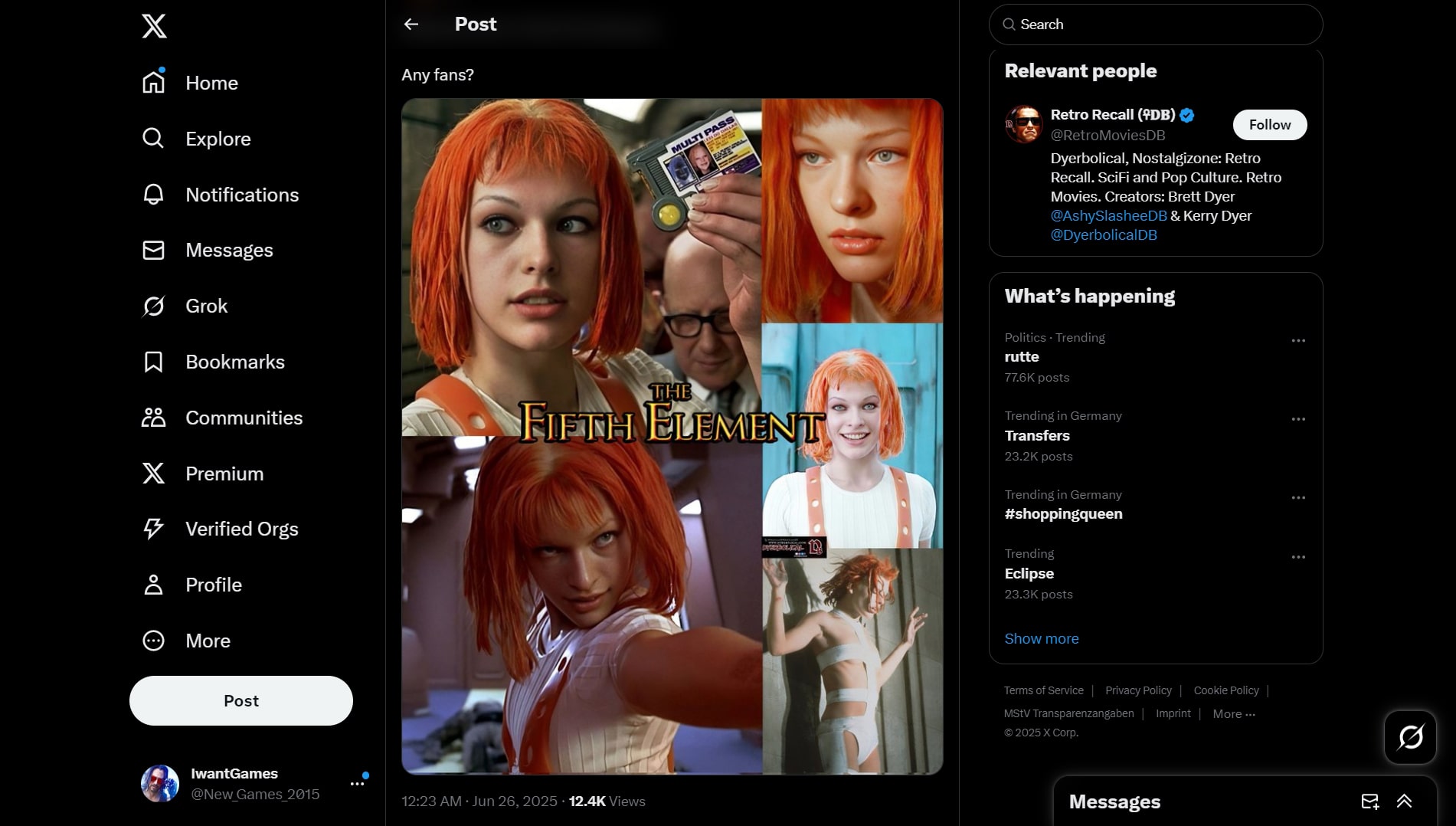
Task: Click the white Post button
Action: [241, 700]
